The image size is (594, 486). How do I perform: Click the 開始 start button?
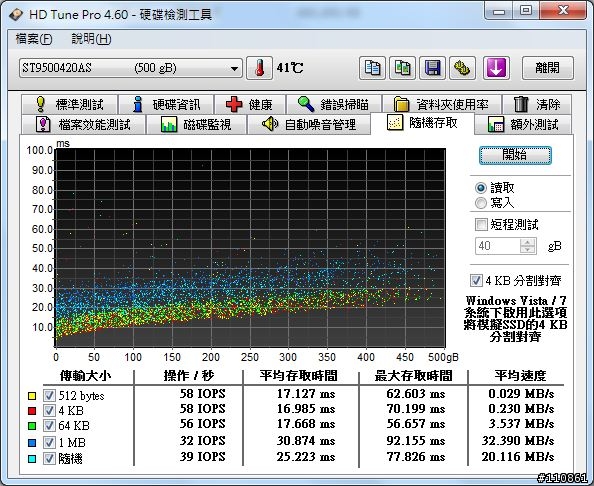515,155
